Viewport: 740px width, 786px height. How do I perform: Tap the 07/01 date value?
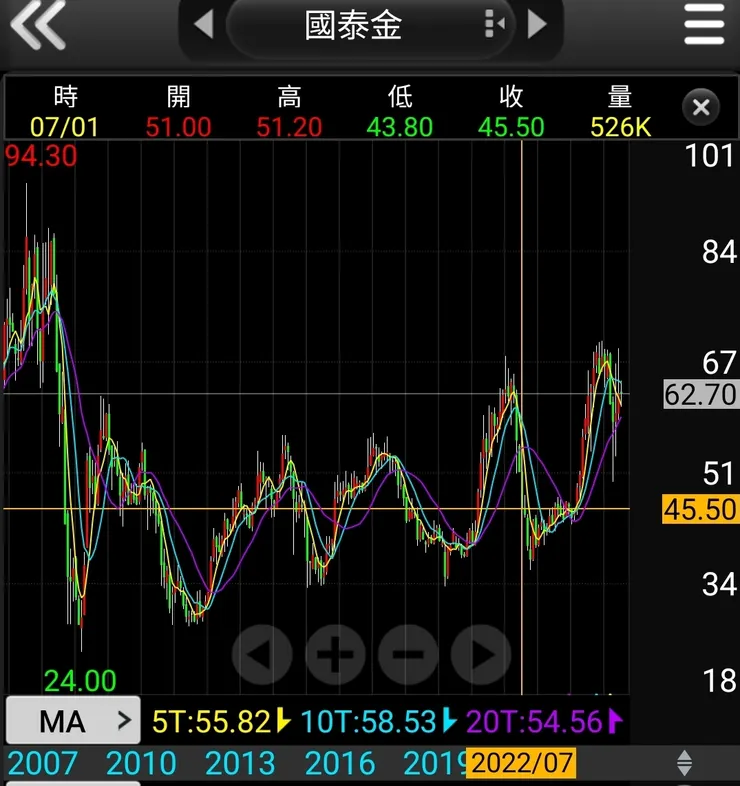64,127
